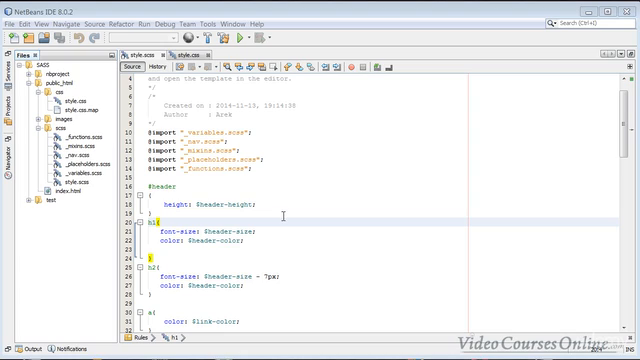This screenshot has height=360, width=640.
Task: Open Run Project dropdown arrow
Action: (249, 38)
